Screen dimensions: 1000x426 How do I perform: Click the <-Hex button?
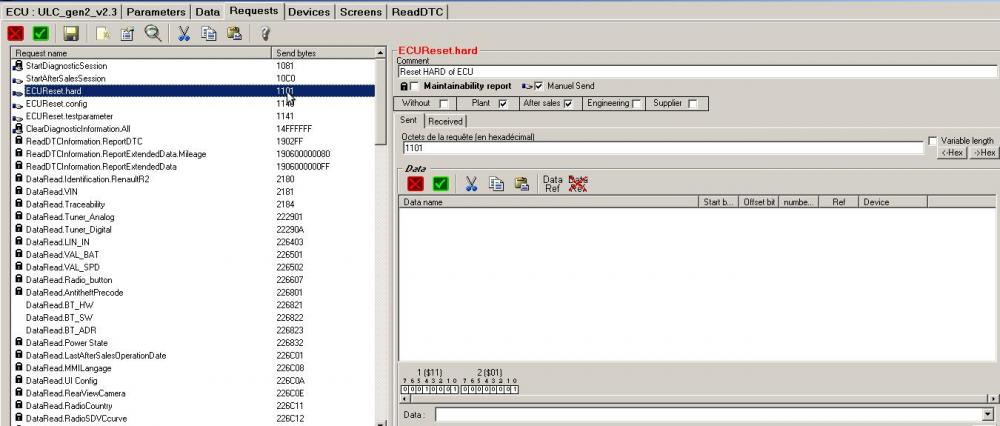tap(952, 153)
